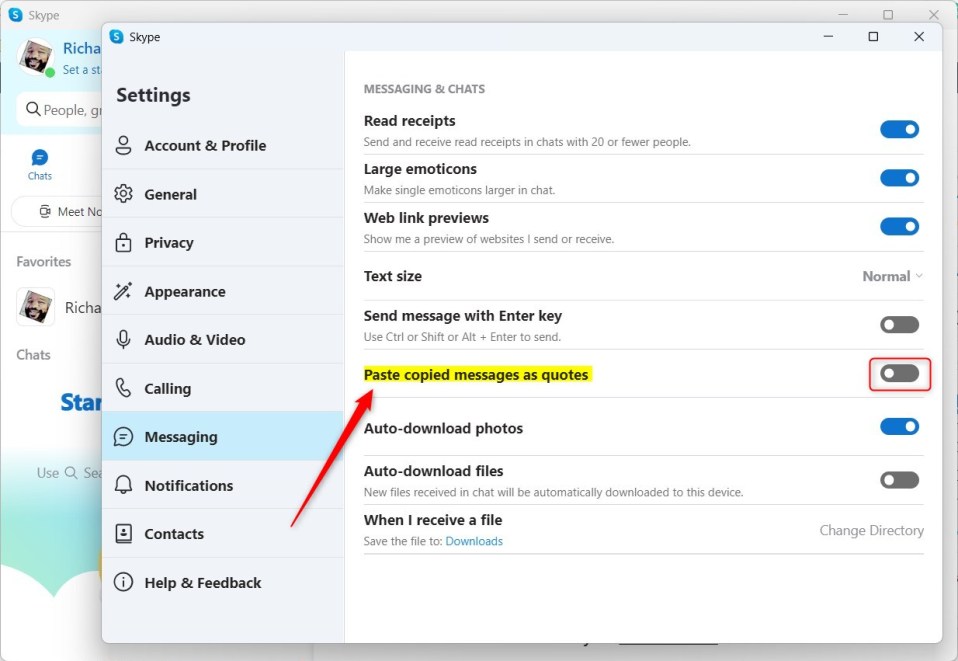Open Audio & Video settings
This screenshot has width=958, height=661.
click(x=222, y=339)
